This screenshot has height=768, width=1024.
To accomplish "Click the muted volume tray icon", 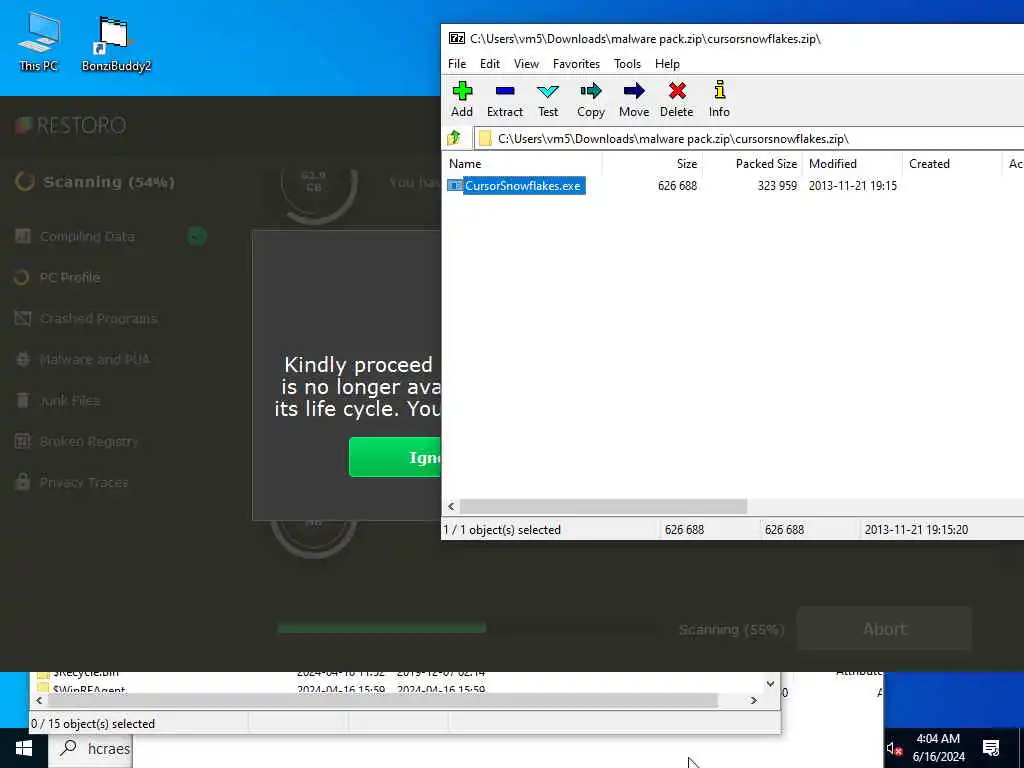I will pyautogui.click(x=894, y=748).
